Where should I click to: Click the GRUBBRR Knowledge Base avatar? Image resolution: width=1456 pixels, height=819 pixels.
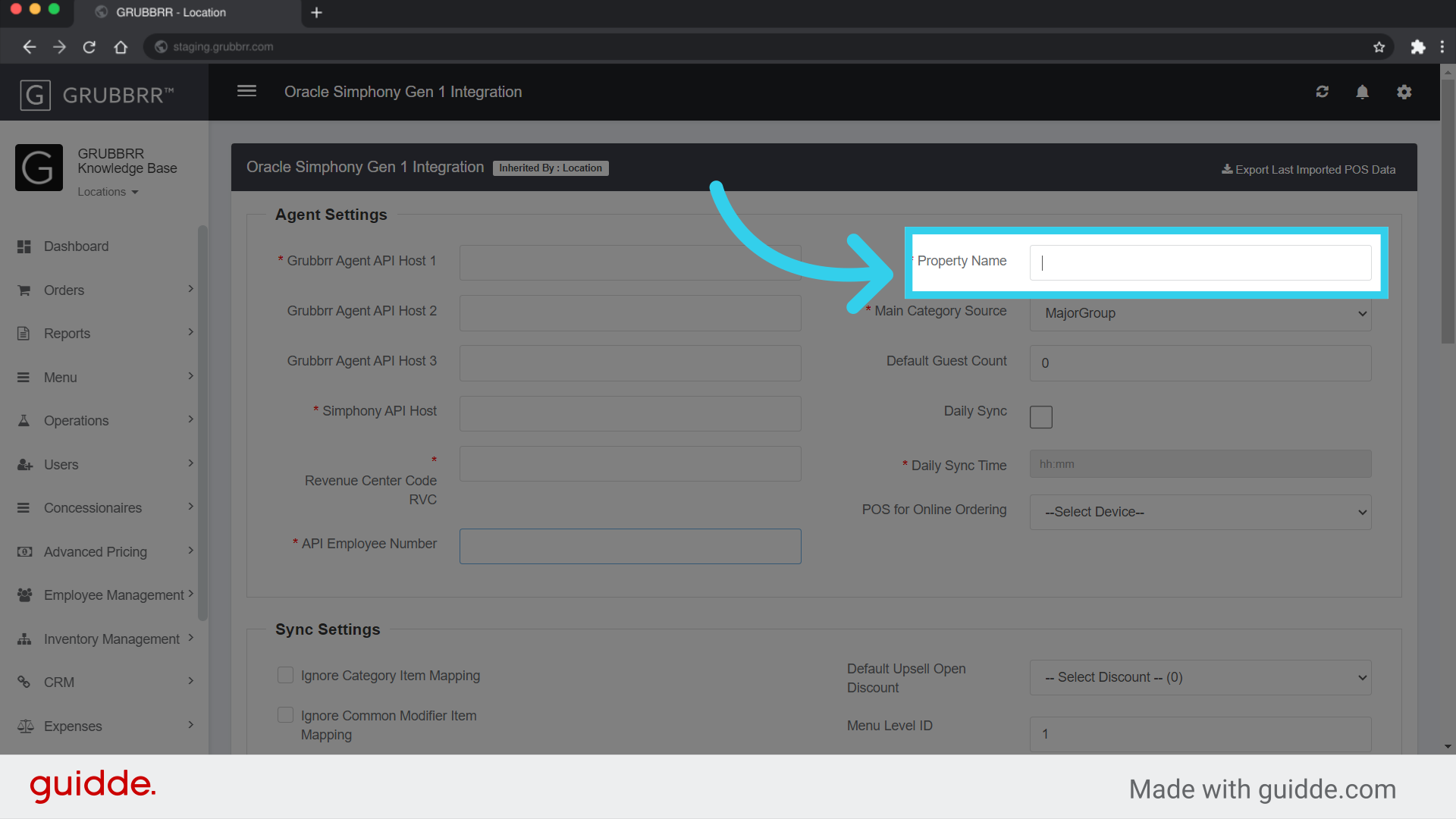(39, 168)
